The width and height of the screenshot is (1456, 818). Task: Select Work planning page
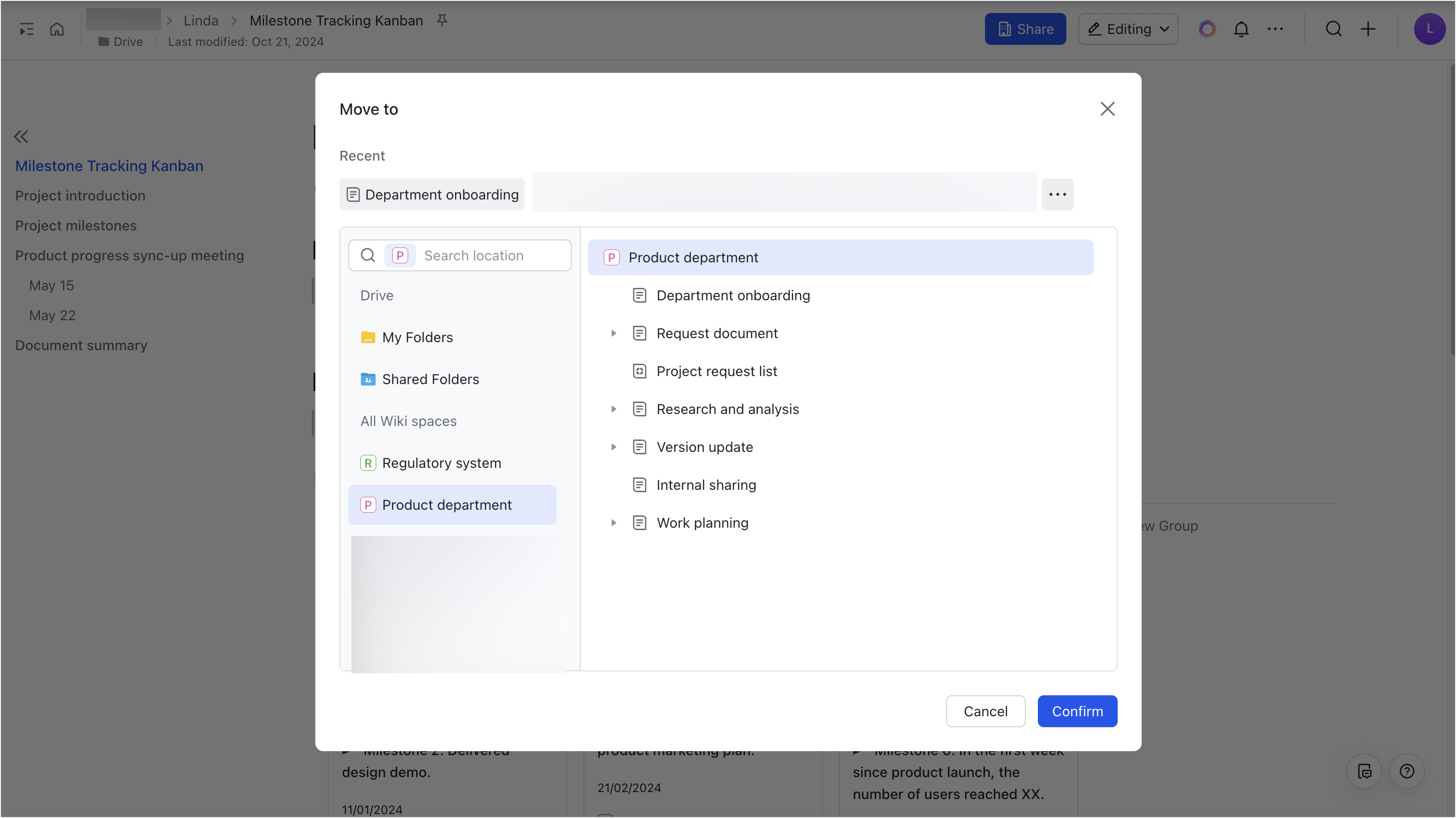click(x=703, y=523)
